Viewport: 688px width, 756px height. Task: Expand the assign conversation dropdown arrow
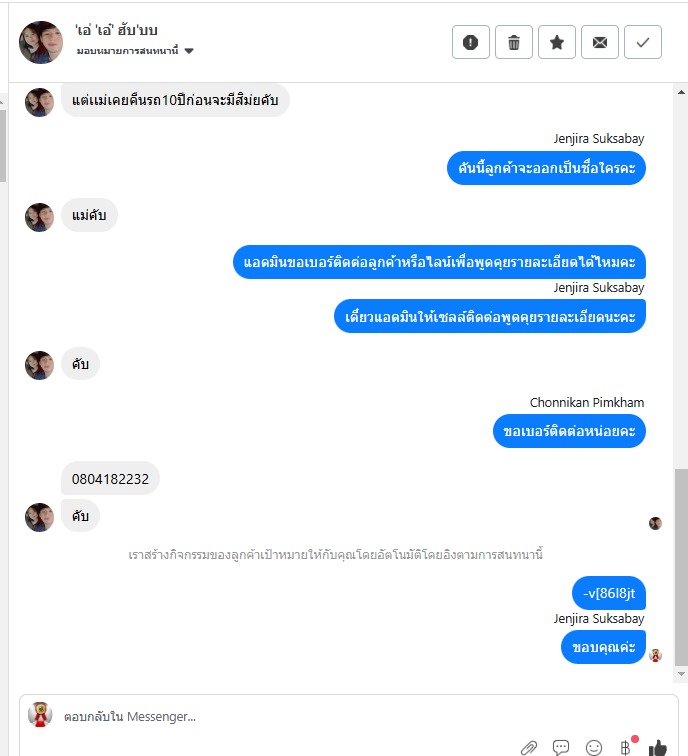(x=189, y=51)
